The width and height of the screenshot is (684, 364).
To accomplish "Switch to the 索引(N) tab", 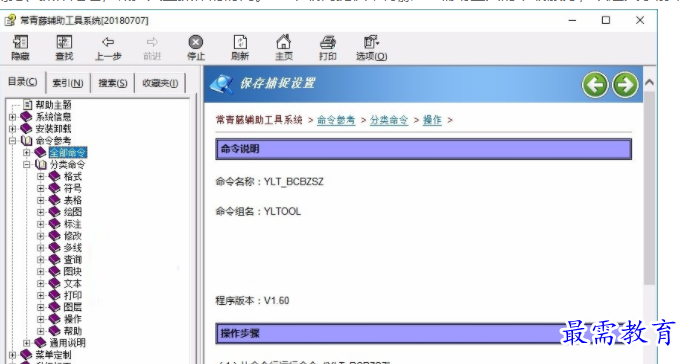I will (68, 83).
